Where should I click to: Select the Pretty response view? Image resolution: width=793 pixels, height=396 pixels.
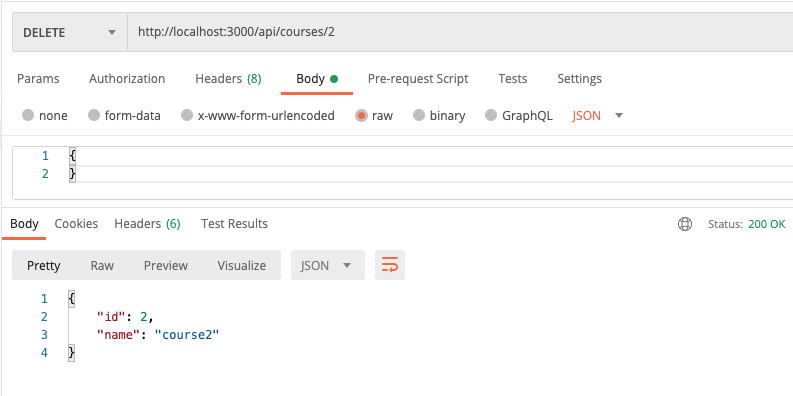(x=43, y=266)
